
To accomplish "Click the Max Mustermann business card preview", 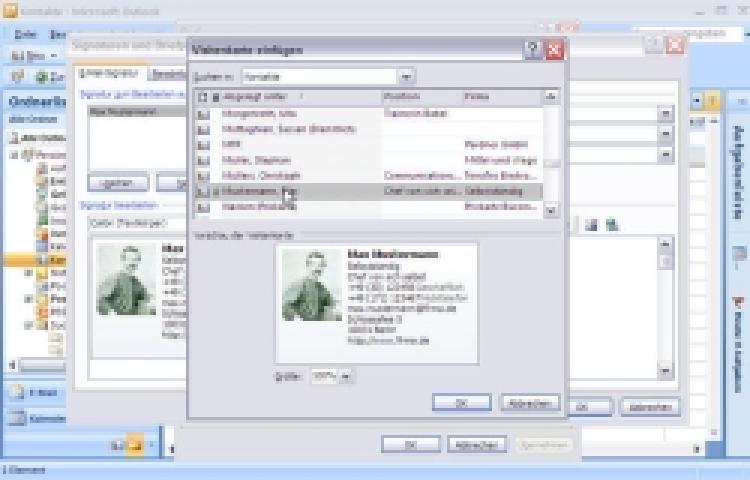I will click(x=376, y=302).
